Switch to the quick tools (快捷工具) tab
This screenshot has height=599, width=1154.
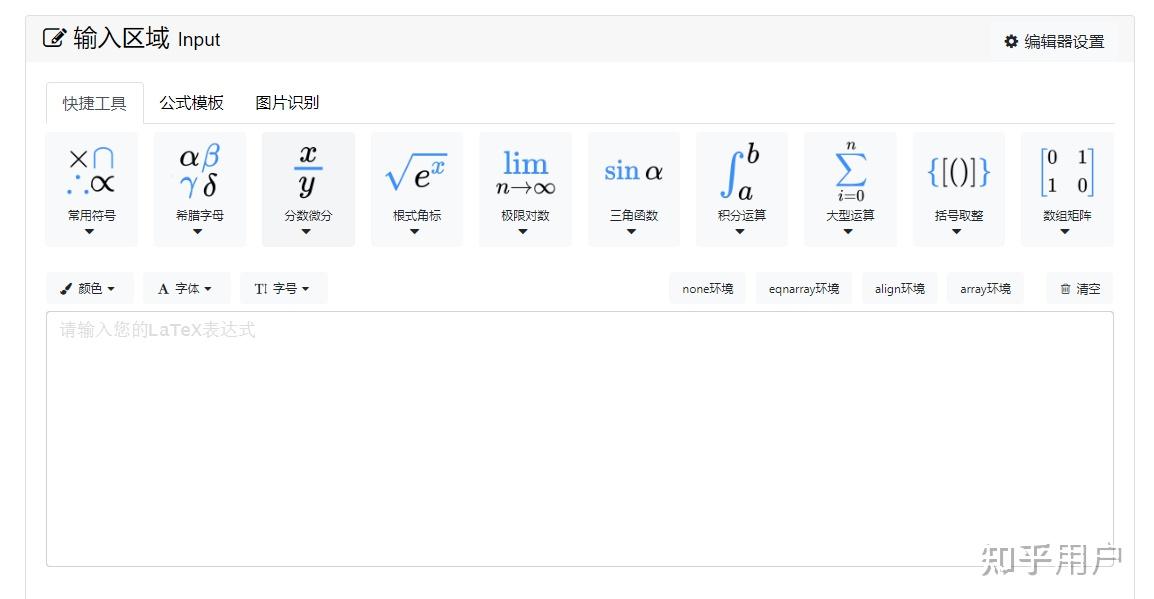point(93,102)
